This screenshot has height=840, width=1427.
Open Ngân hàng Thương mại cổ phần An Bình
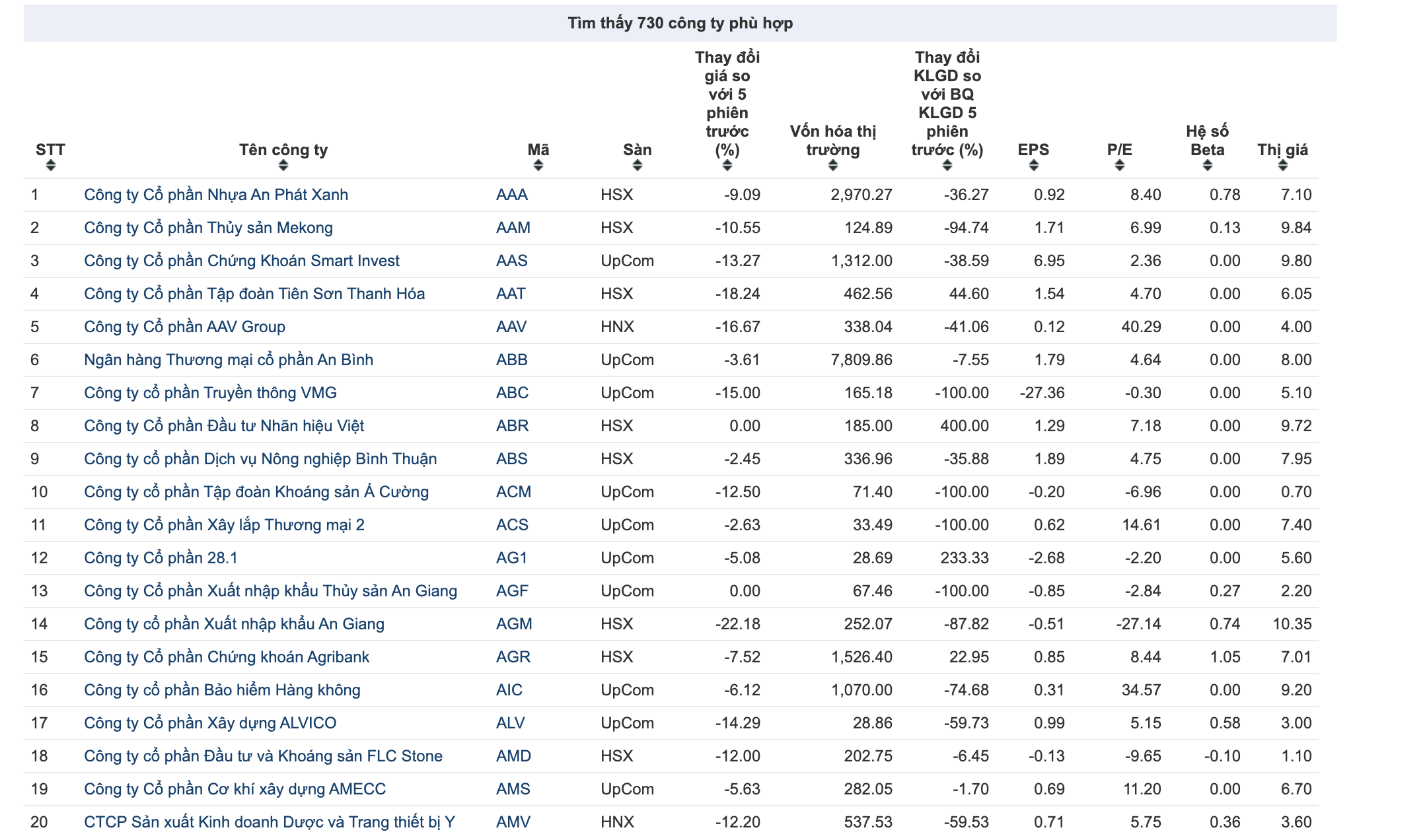228,360
